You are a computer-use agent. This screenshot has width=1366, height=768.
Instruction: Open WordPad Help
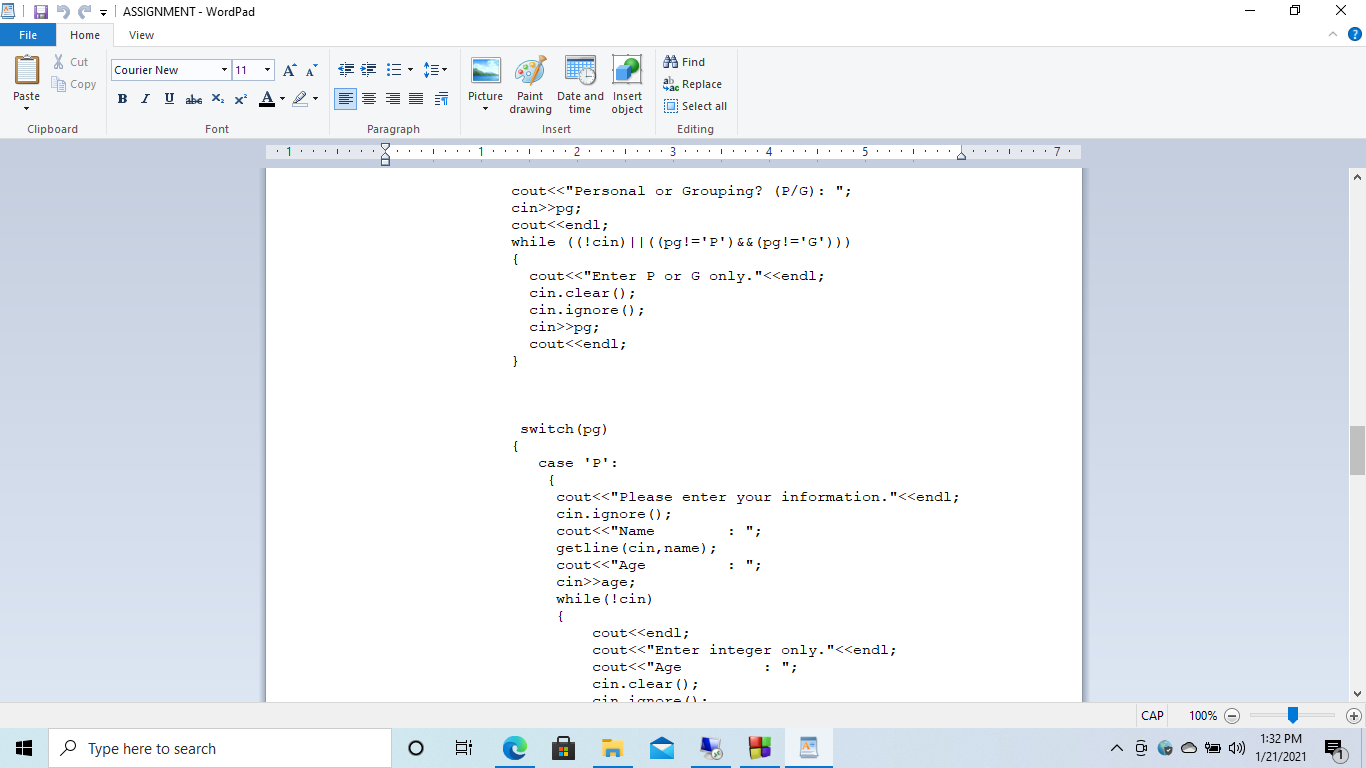pos(1355,34)
